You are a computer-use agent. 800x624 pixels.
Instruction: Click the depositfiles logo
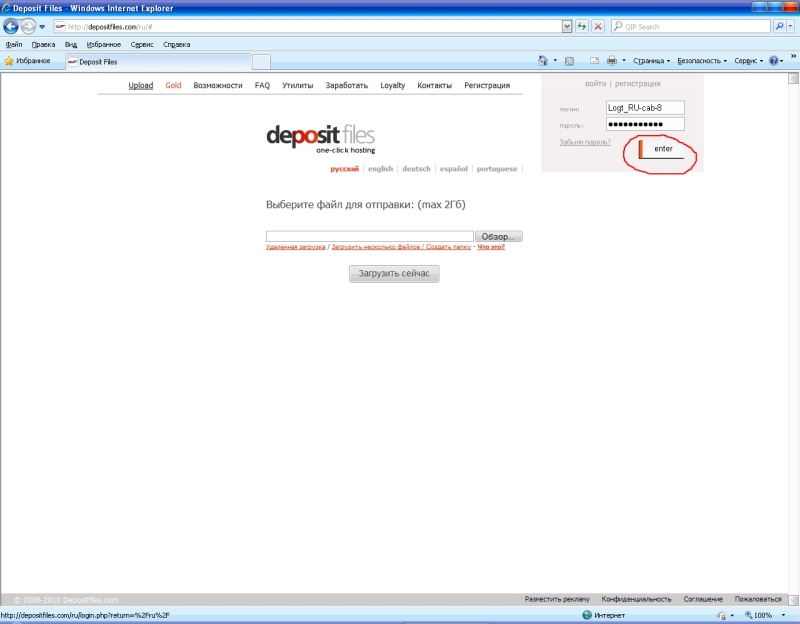tap(320, 138)
